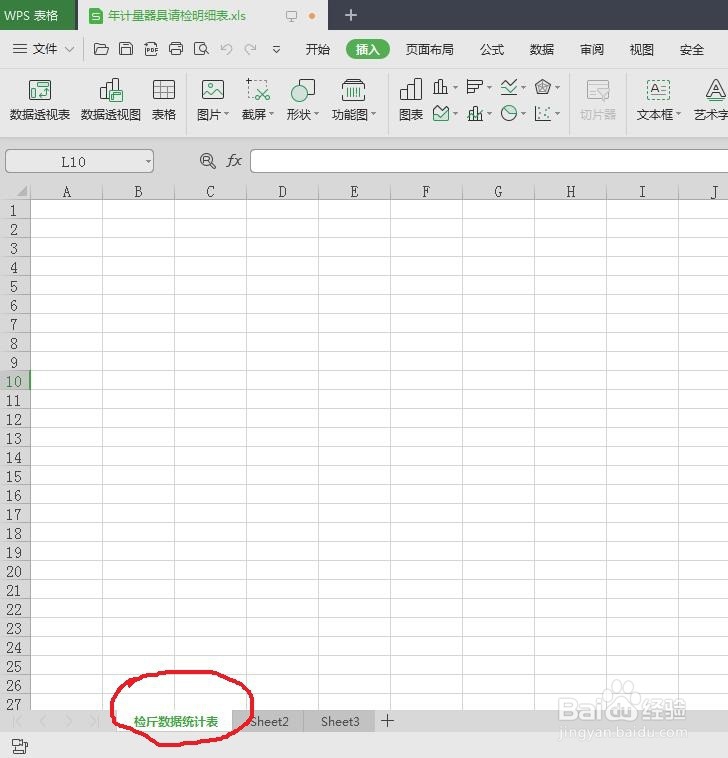
Task: Open the 视图 tab
Action: point(641,49)
